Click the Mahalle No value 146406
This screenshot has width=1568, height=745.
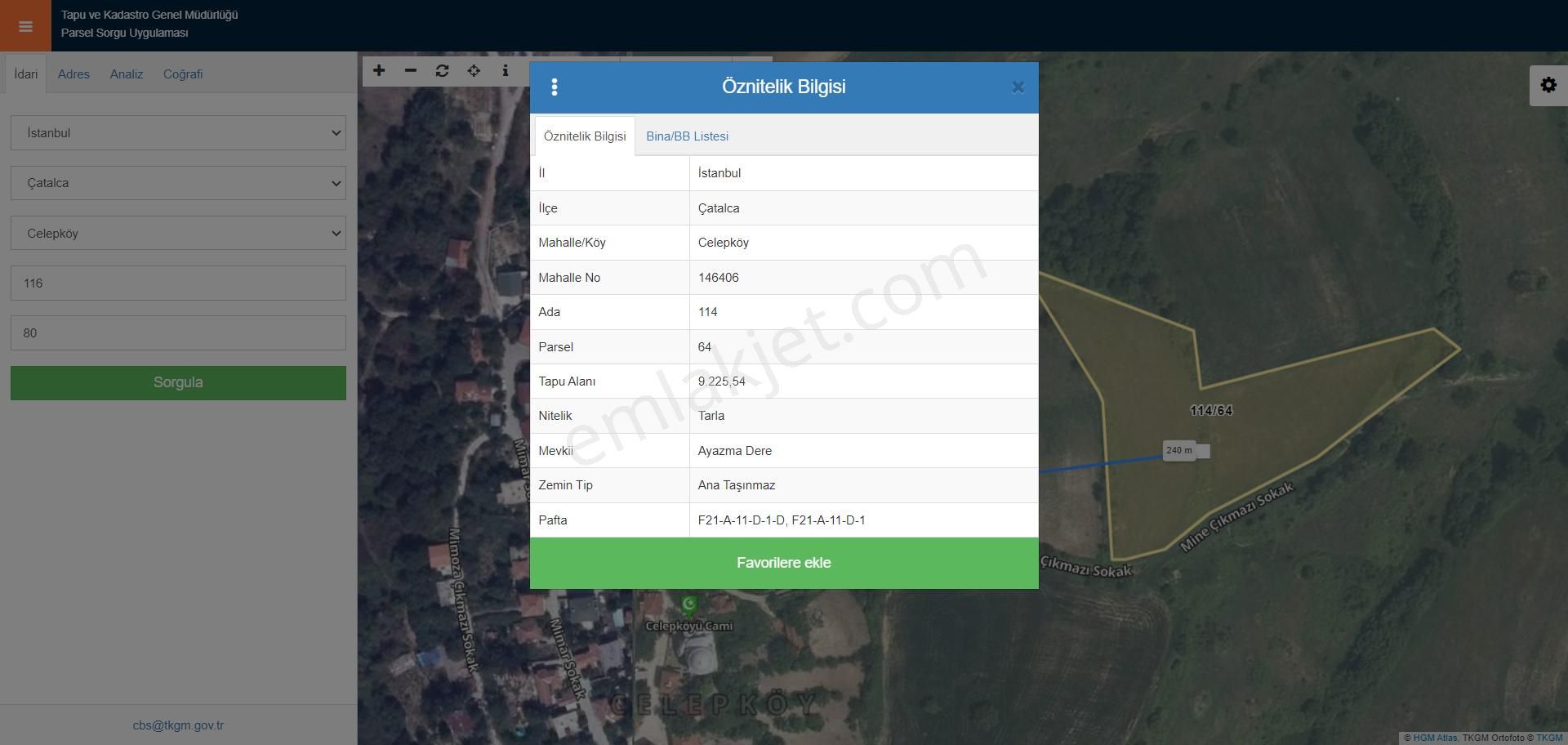tap(718, 278)
